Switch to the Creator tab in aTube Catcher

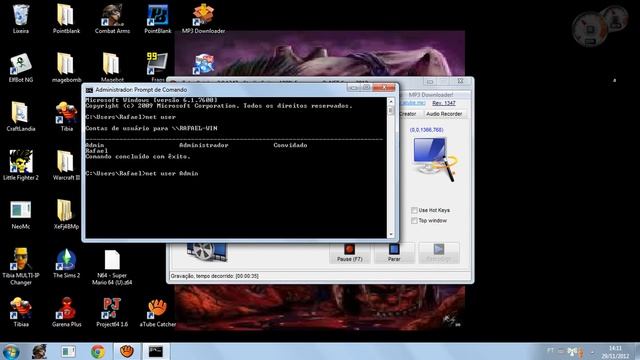pyautogui.click(x=407, y=114)
